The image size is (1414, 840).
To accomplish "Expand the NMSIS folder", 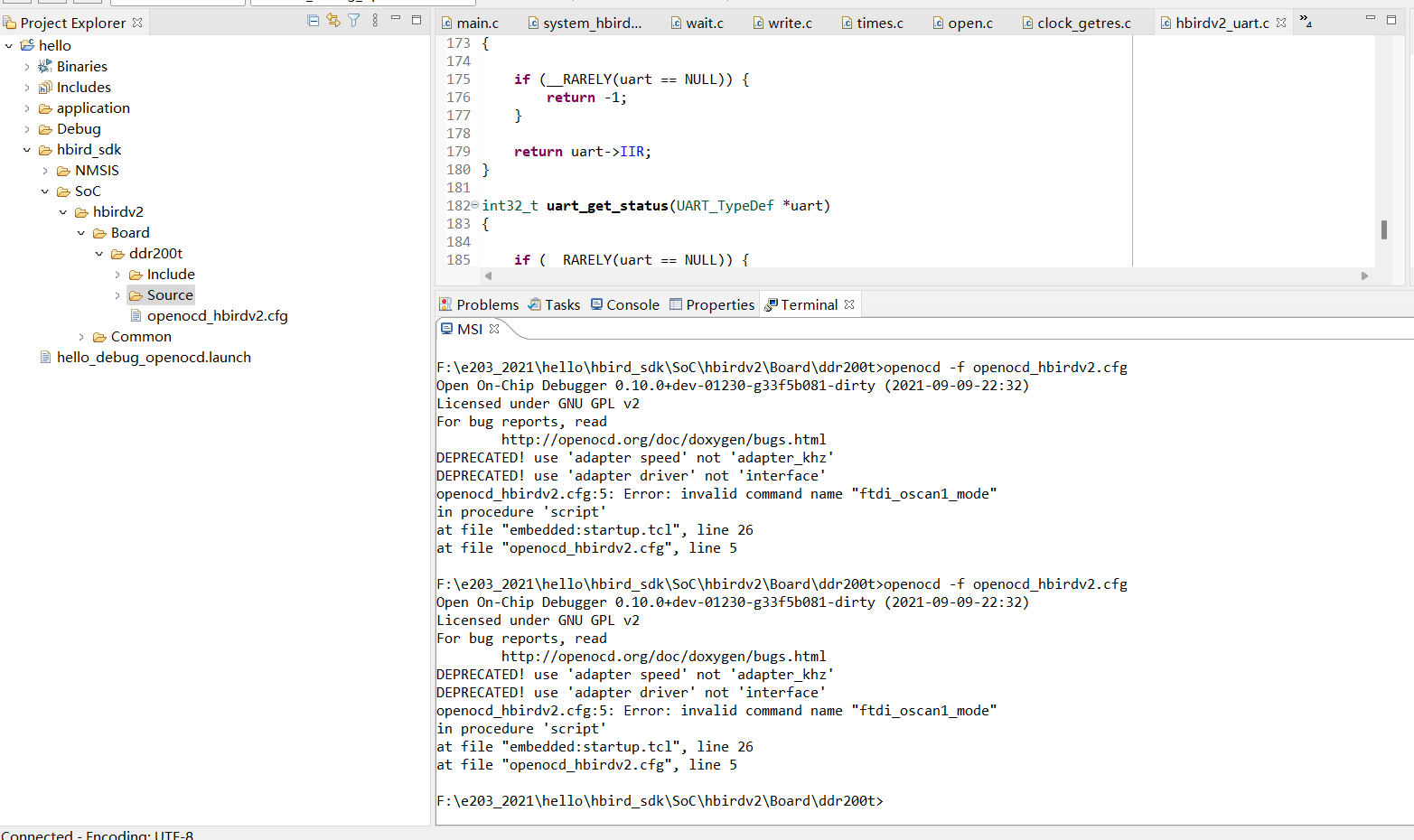I will click(45, 171).
